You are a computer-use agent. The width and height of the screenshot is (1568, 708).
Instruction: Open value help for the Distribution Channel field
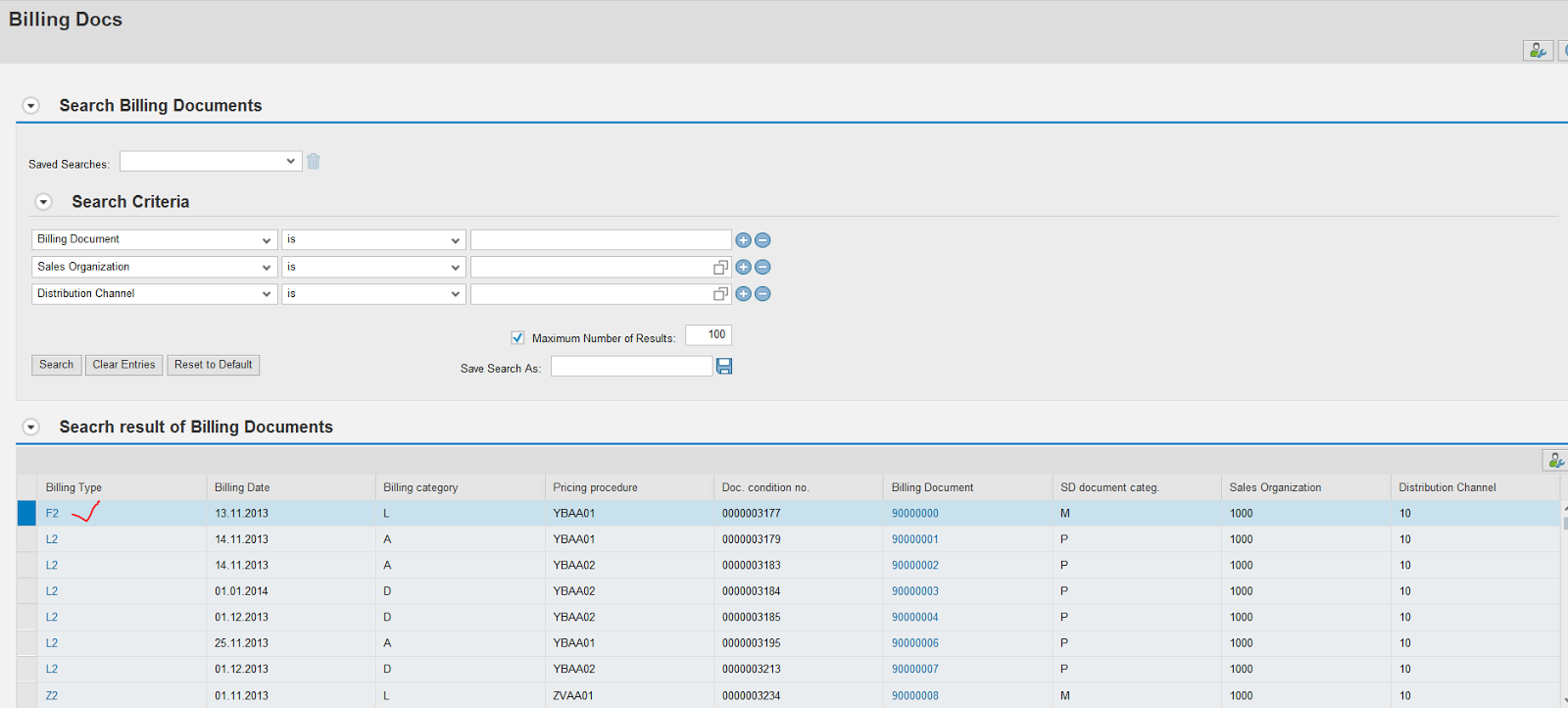pyautogui.click(x=720, y=294)
